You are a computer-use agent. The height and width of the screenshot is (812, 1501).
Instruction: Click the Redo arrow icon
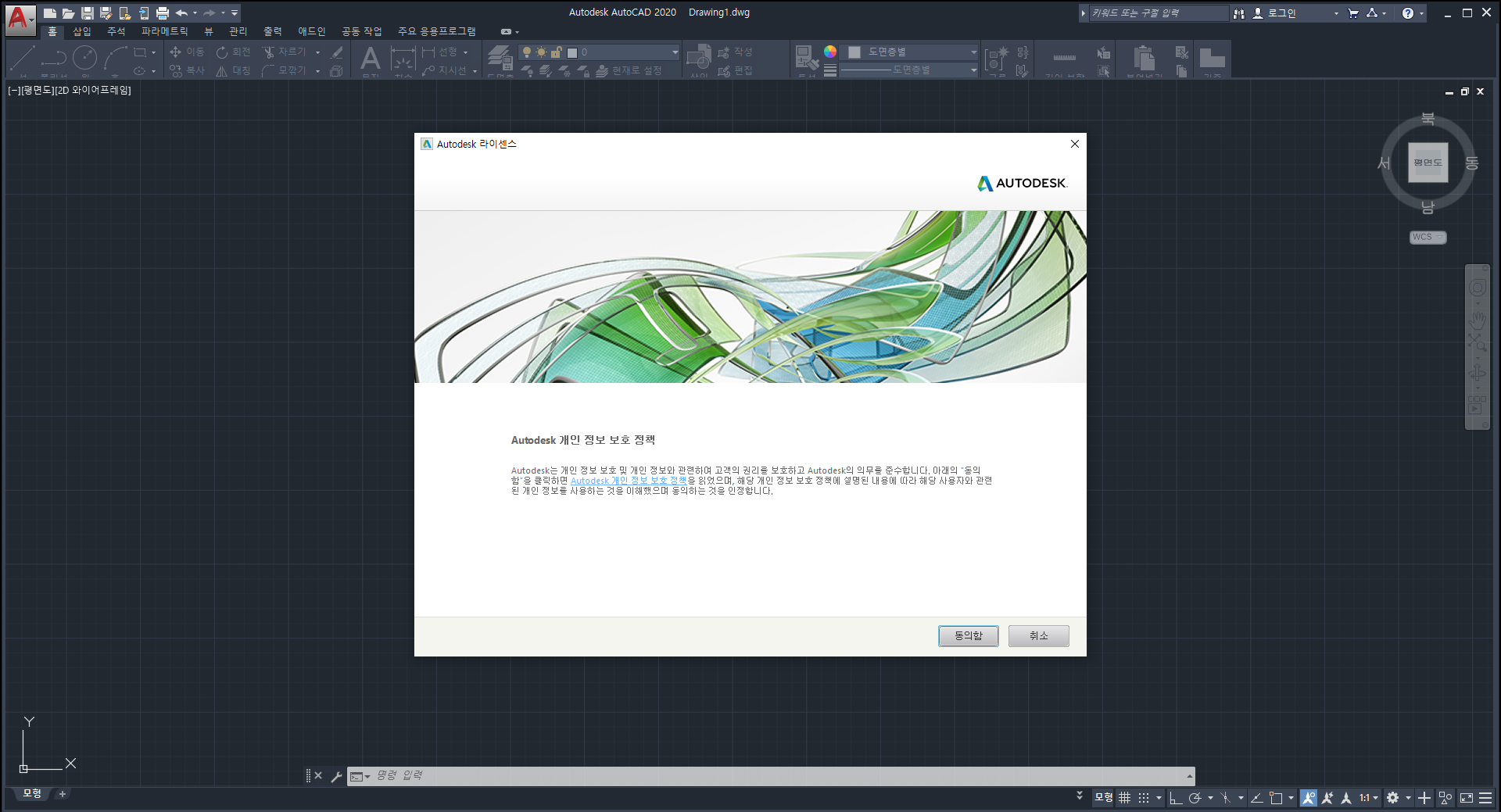[x=210, y=13]
